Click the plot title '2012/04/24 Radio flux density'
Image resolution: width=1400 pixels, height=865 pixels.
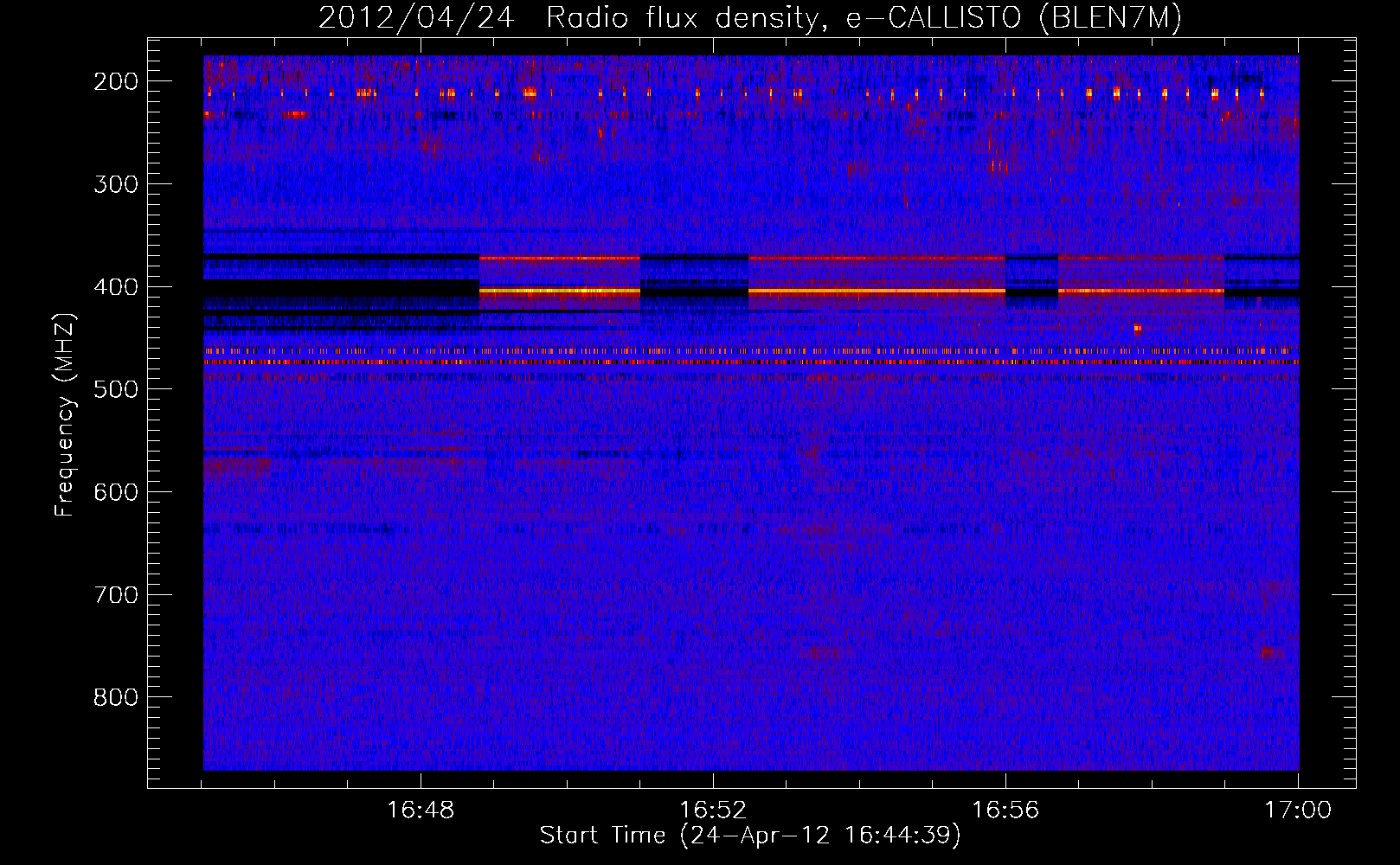pos(569,18)
